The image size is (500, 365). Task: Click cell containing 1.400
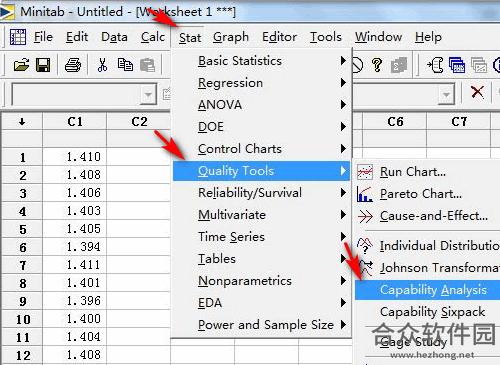(75, 319)
